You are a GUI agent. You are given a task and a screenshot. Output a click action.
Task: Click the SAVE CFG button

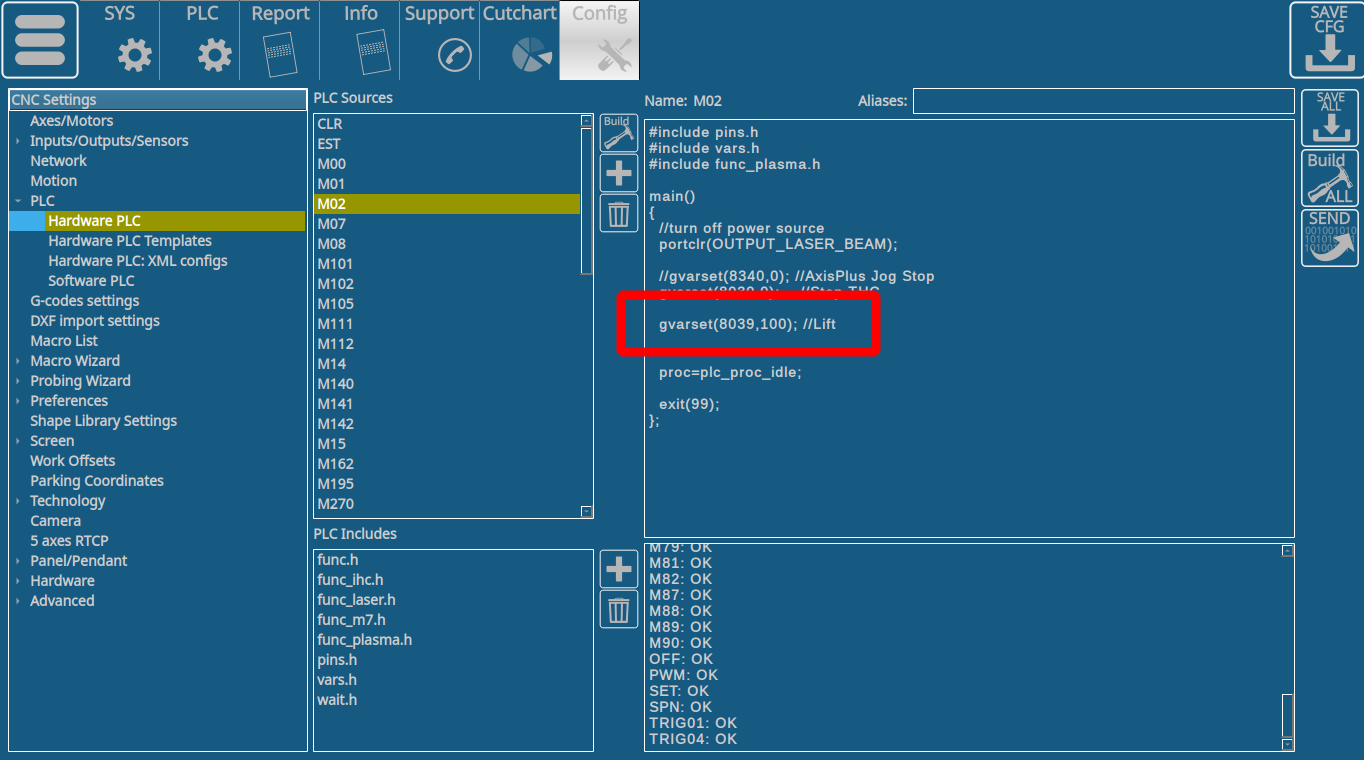tap(1328, 40)
